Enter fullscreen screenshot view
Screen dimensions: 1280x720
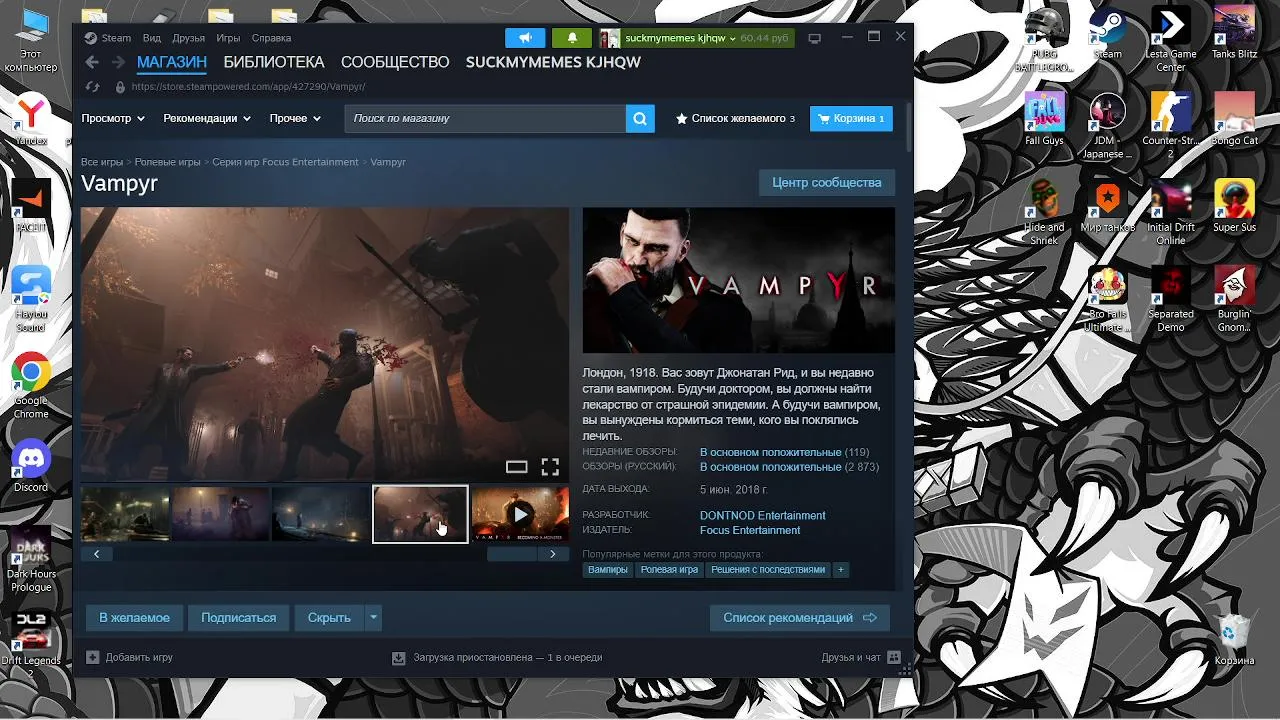tap(550, 466)
